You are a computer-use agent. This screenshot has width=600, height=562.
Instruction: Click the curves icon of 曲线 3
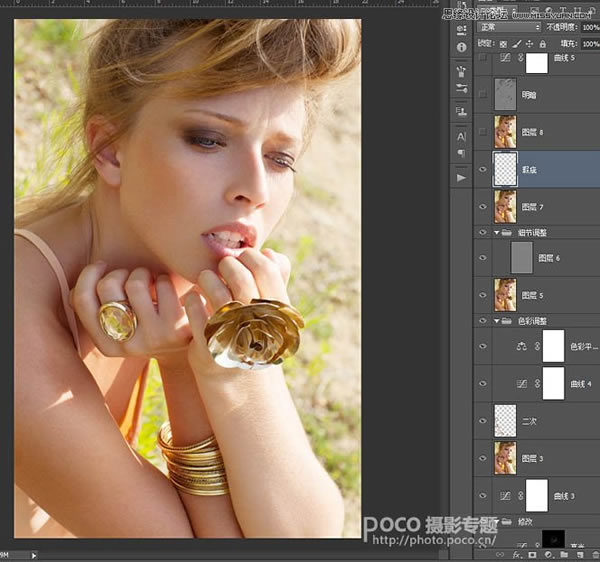505,496
